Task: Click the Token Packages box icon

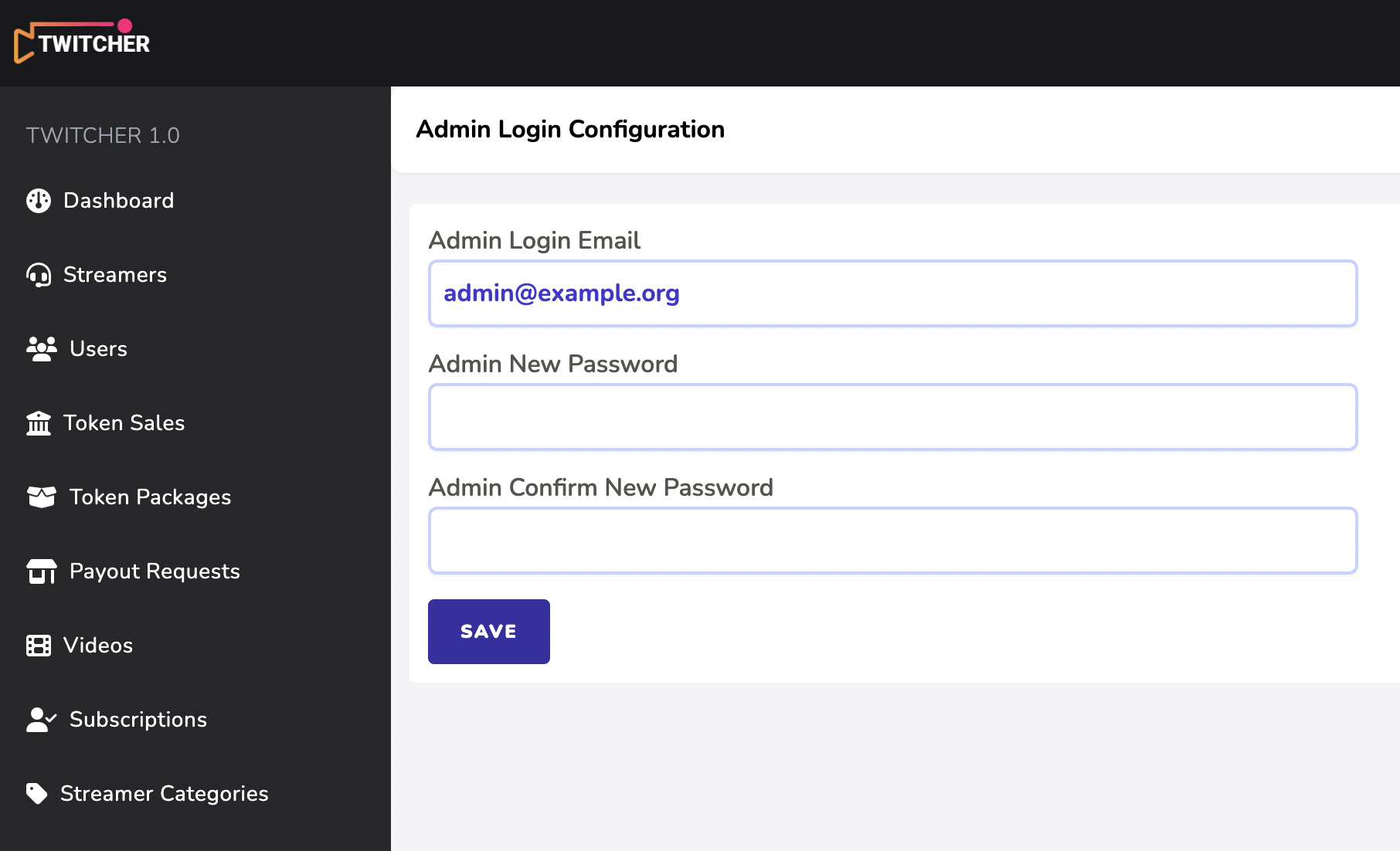Action: tap(42, 497)
